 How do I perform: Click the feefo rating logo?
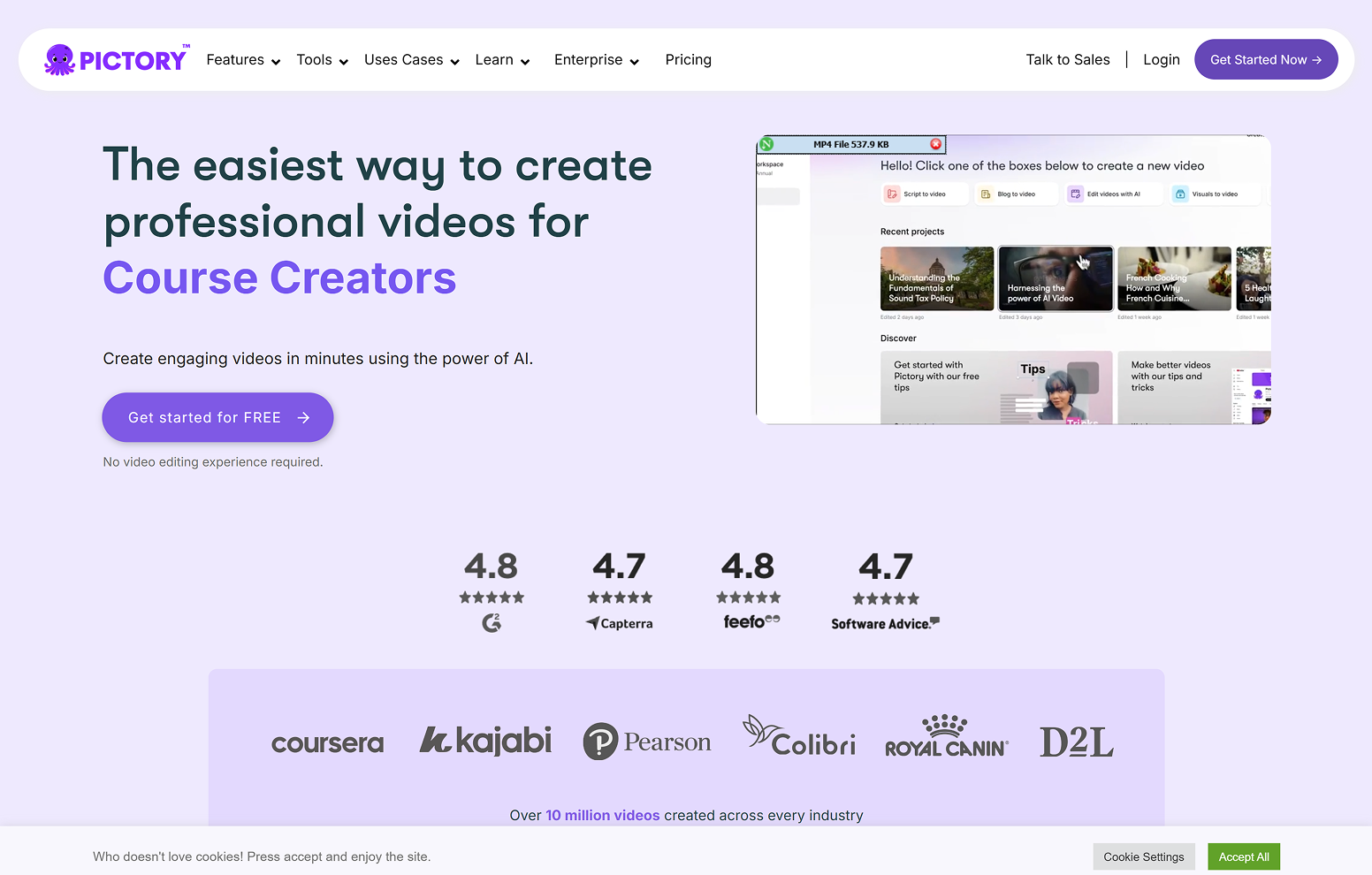tap(751, 621)
